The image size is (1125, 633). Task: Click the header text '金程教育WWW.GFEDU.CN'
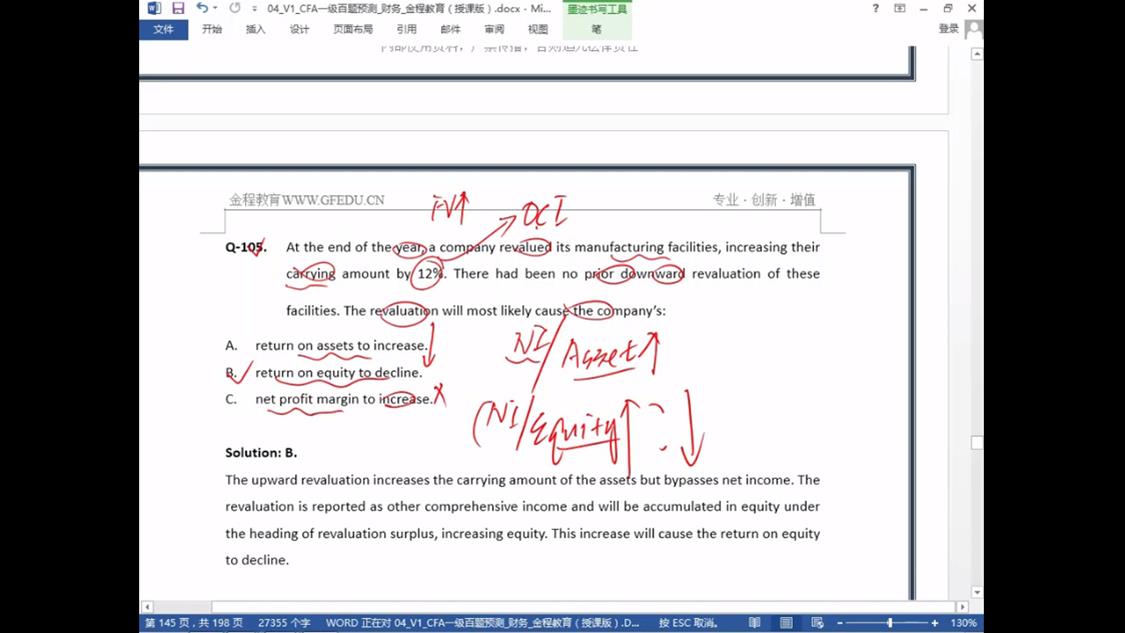(x=306, y=200)
